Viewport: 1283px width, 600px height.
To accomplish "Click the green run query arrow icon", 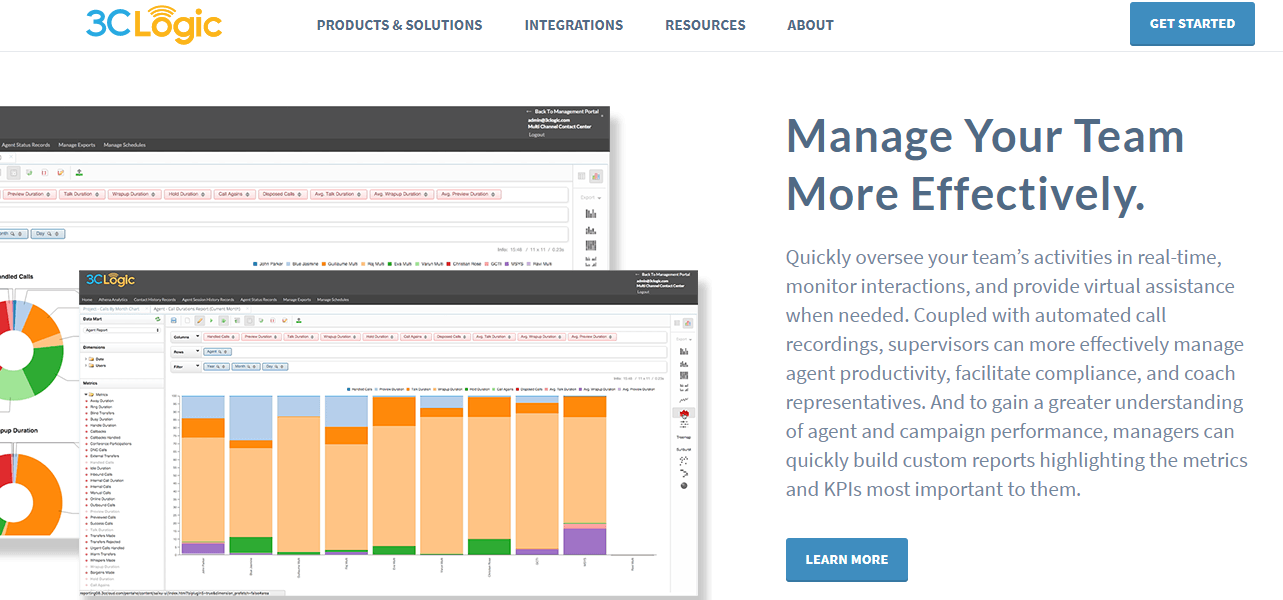I will click(x=211, y=321).
